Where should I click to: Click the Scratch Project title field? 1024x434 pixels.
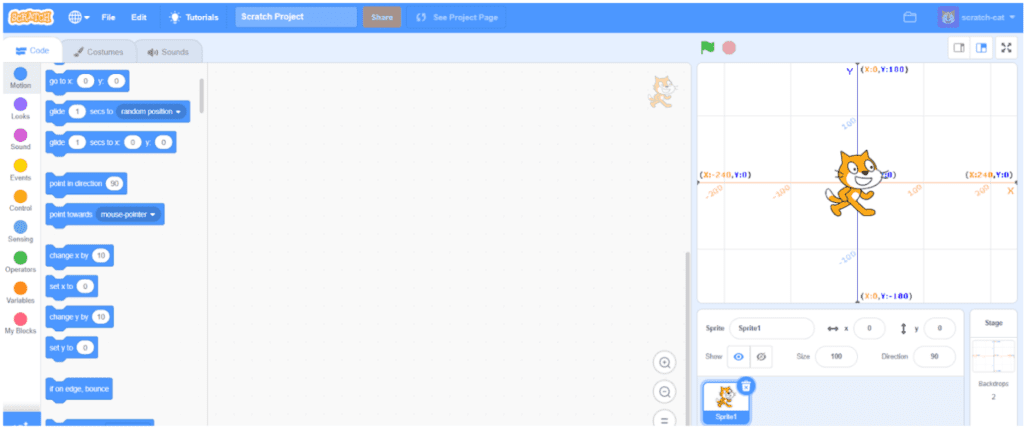coord(296,17)
